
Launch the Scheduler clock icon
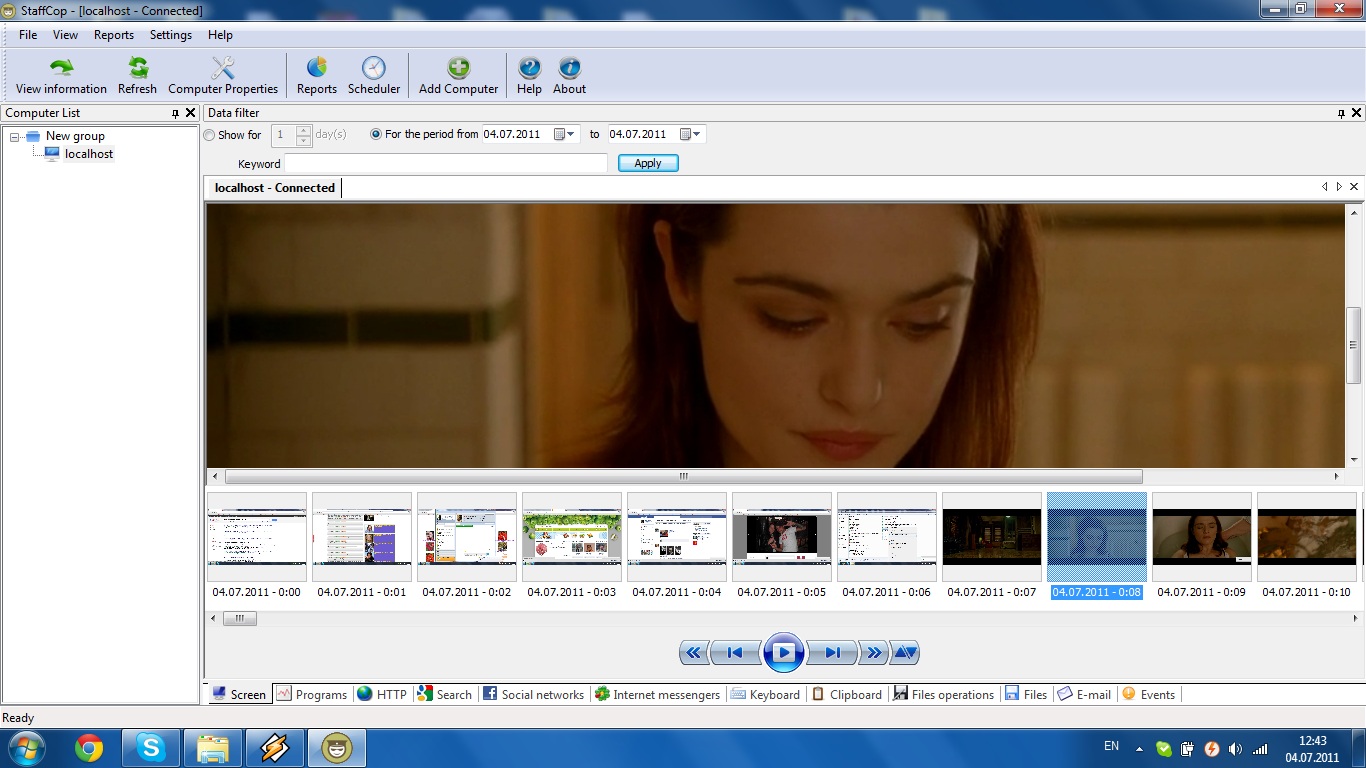374,76
